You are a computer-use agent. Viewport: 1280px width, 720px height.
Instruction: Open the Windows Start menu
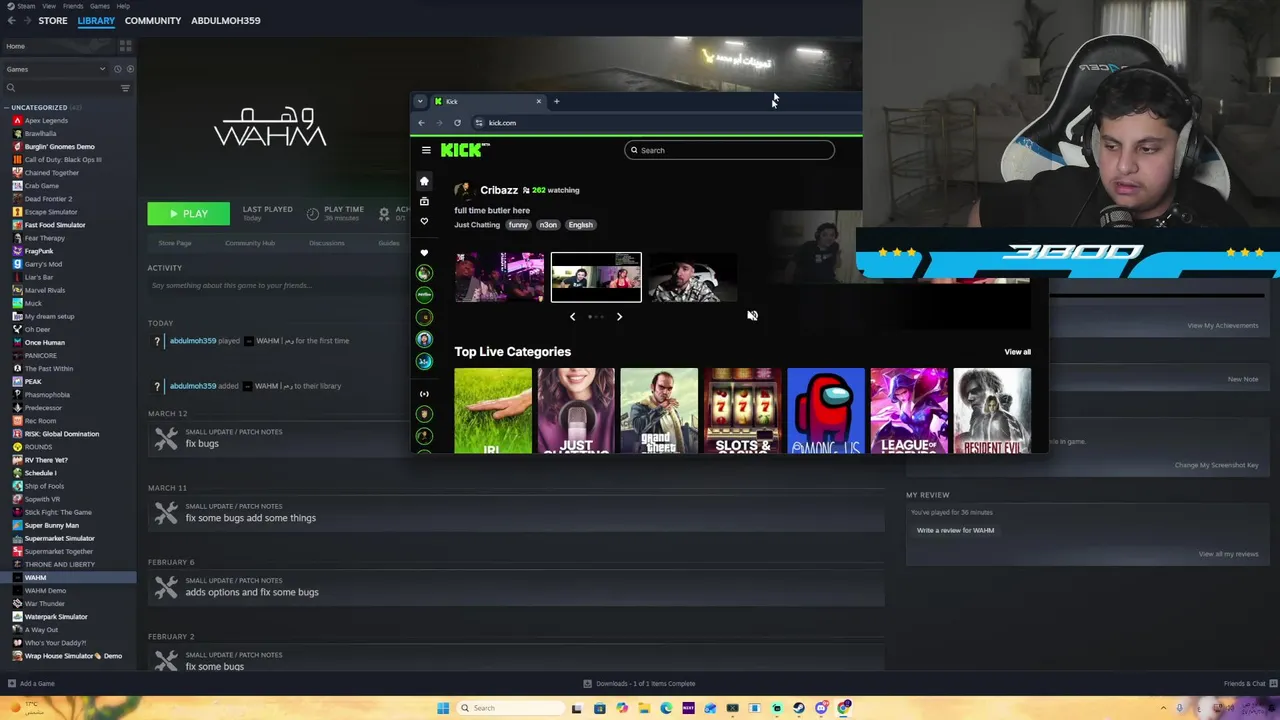coord(443,708)
